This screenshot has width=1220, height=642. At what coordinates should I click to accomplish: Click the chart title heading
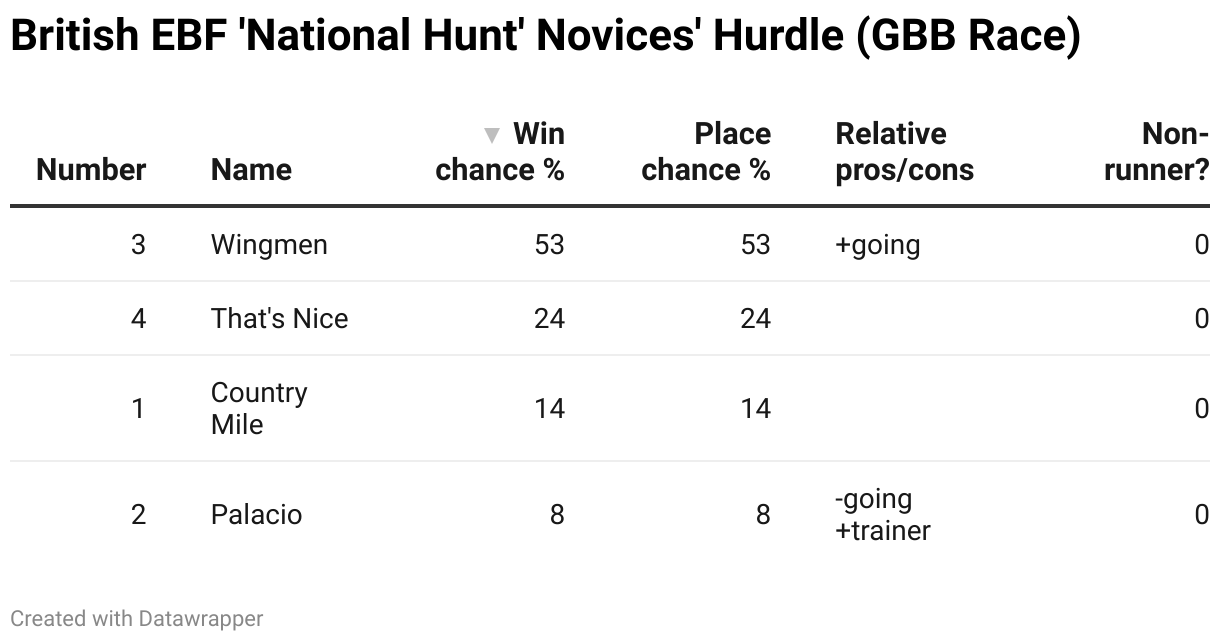545,36
